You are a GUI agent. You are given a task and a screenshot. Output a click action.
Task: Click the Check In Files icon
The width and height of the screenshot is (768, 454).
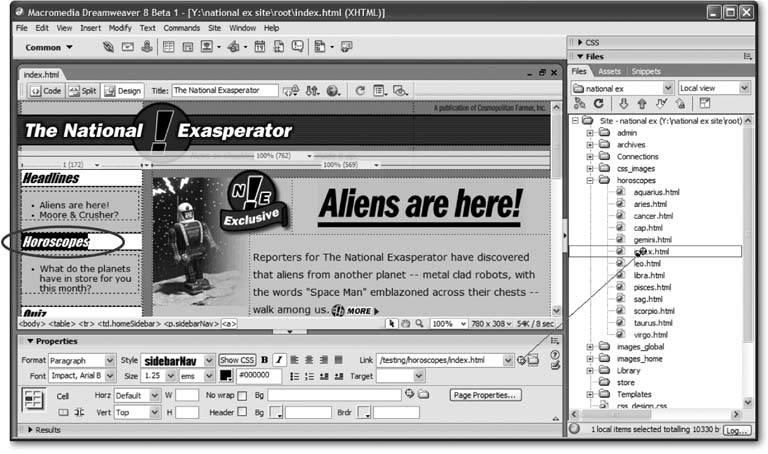tap(680, 103)
